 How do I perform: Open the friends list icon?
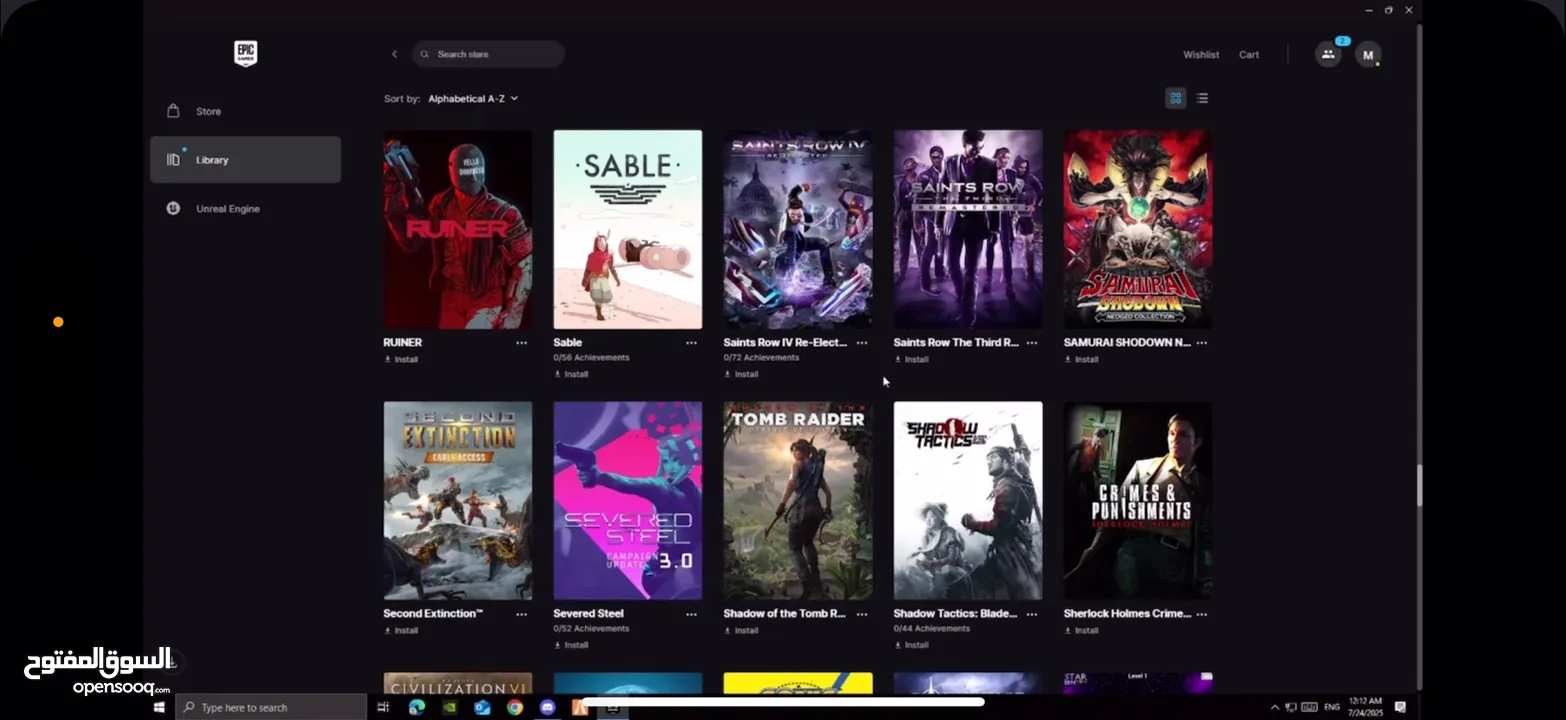click(1328, 55)
